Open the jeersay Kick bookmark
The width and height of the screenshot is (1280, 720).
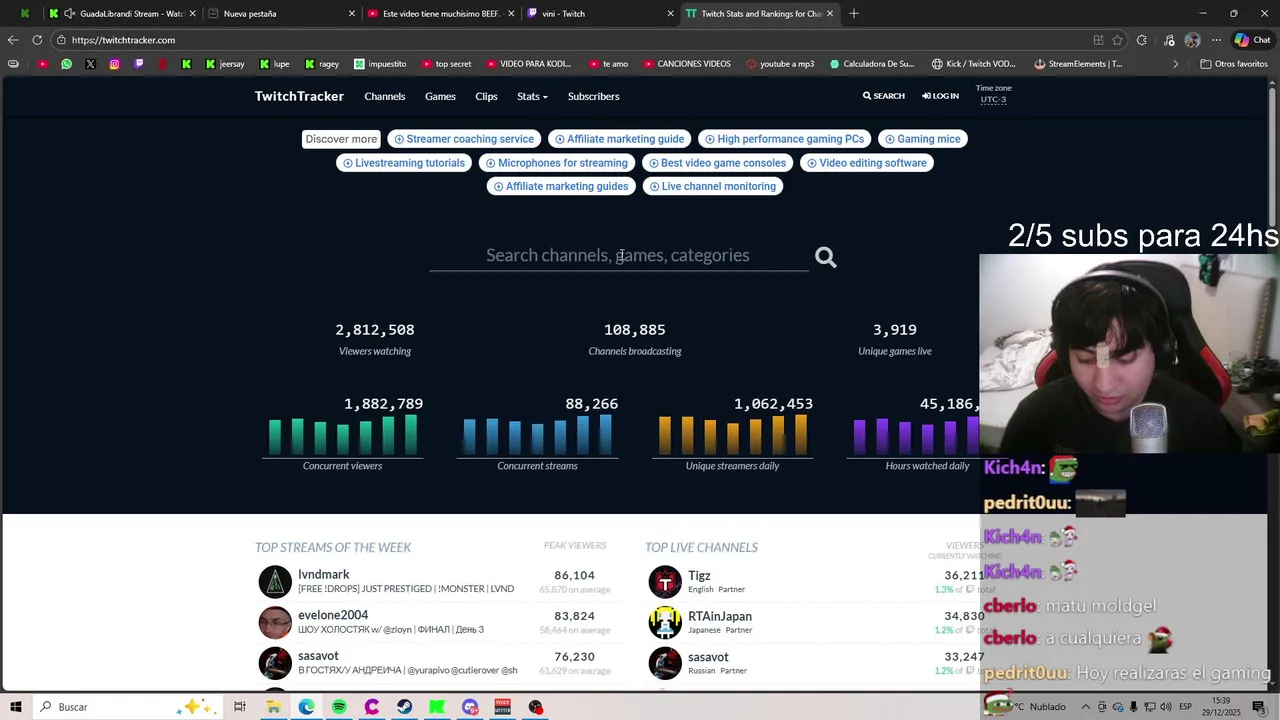coord(225,64)
